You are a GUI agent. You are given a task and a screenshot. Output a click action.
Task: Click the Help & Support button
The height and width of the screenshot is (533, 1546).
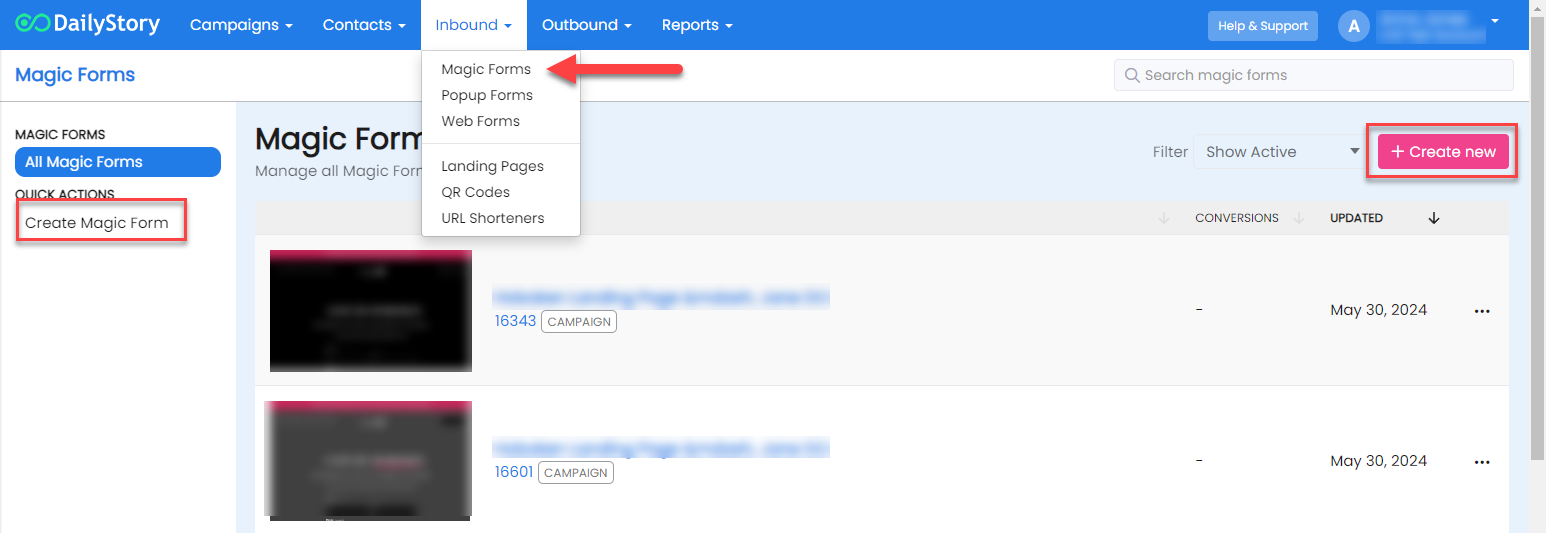pos(1262,26)
